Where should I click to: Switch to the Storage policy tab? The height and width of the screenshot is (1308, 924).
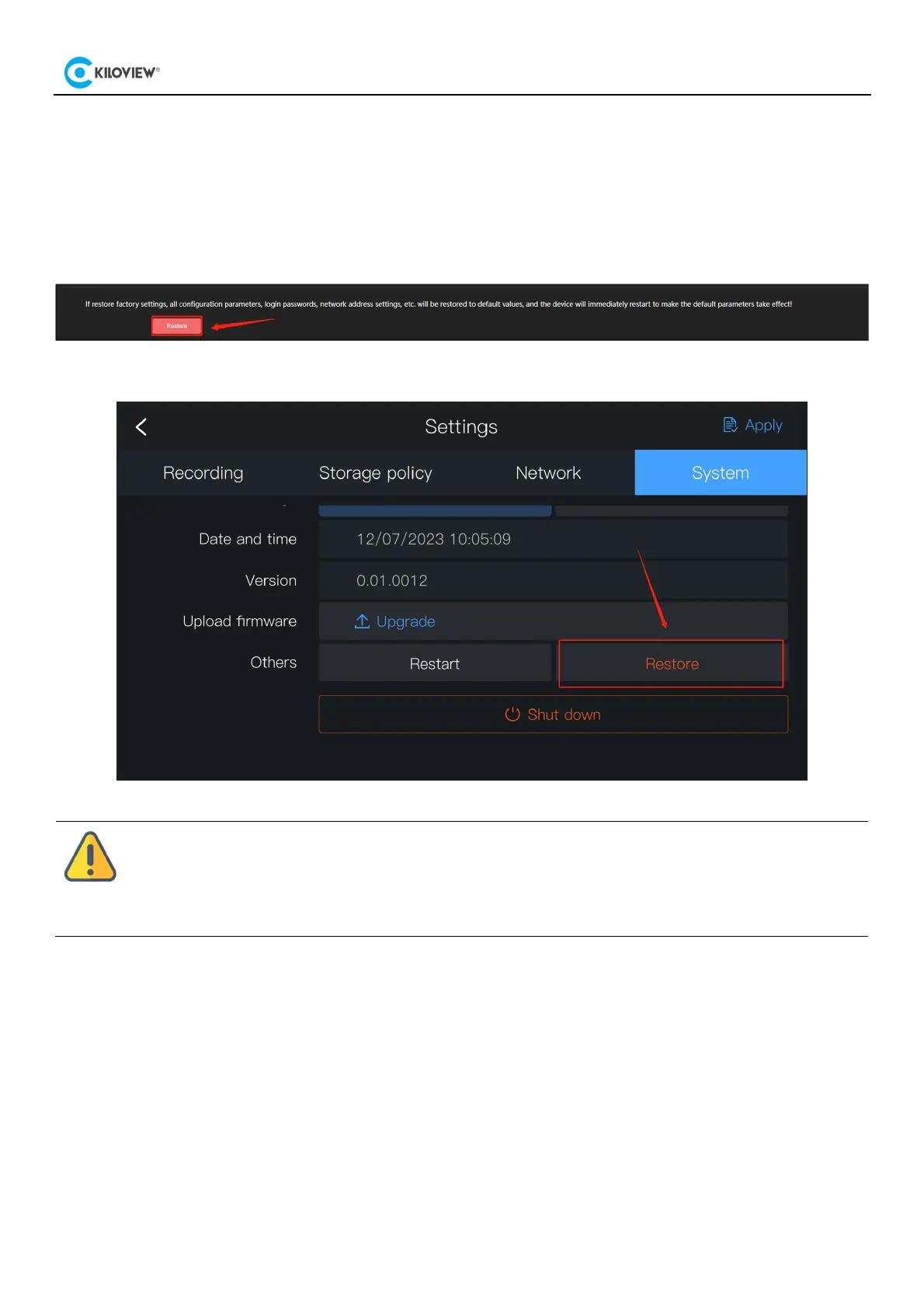tap(375, 473)
